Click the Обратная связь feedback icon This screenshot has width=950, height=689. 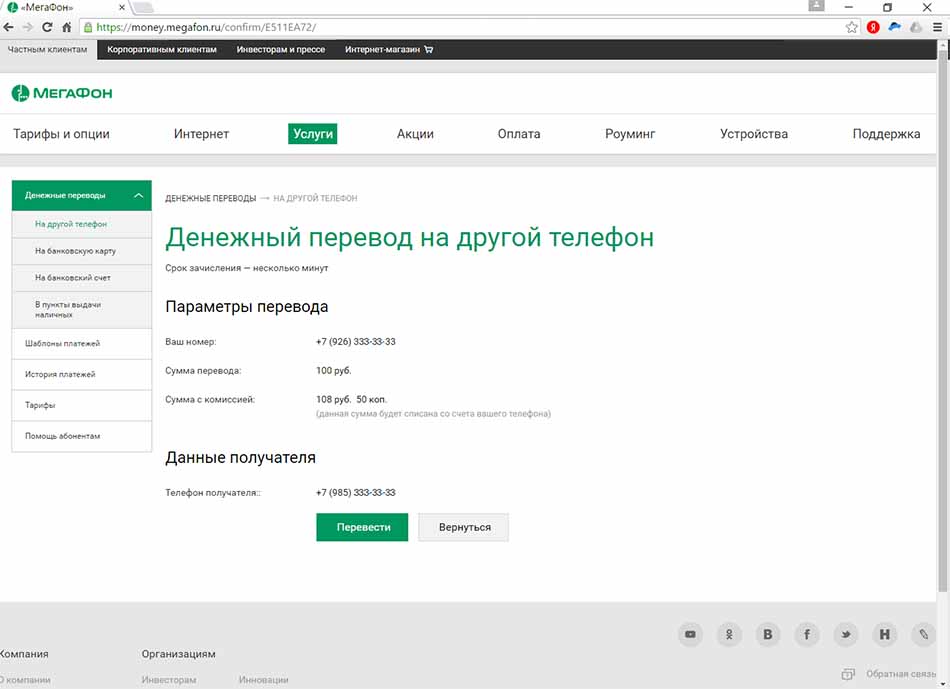848,674
